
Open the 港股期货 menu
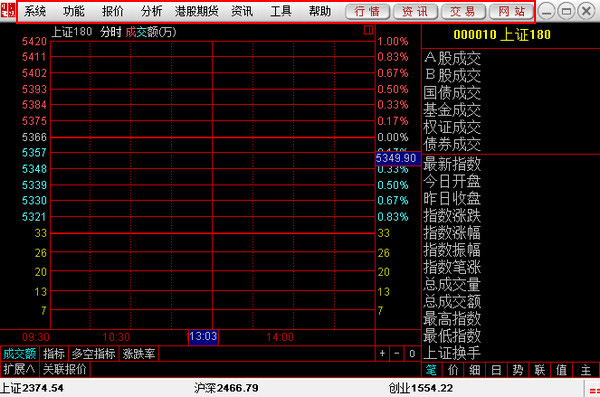197,11
